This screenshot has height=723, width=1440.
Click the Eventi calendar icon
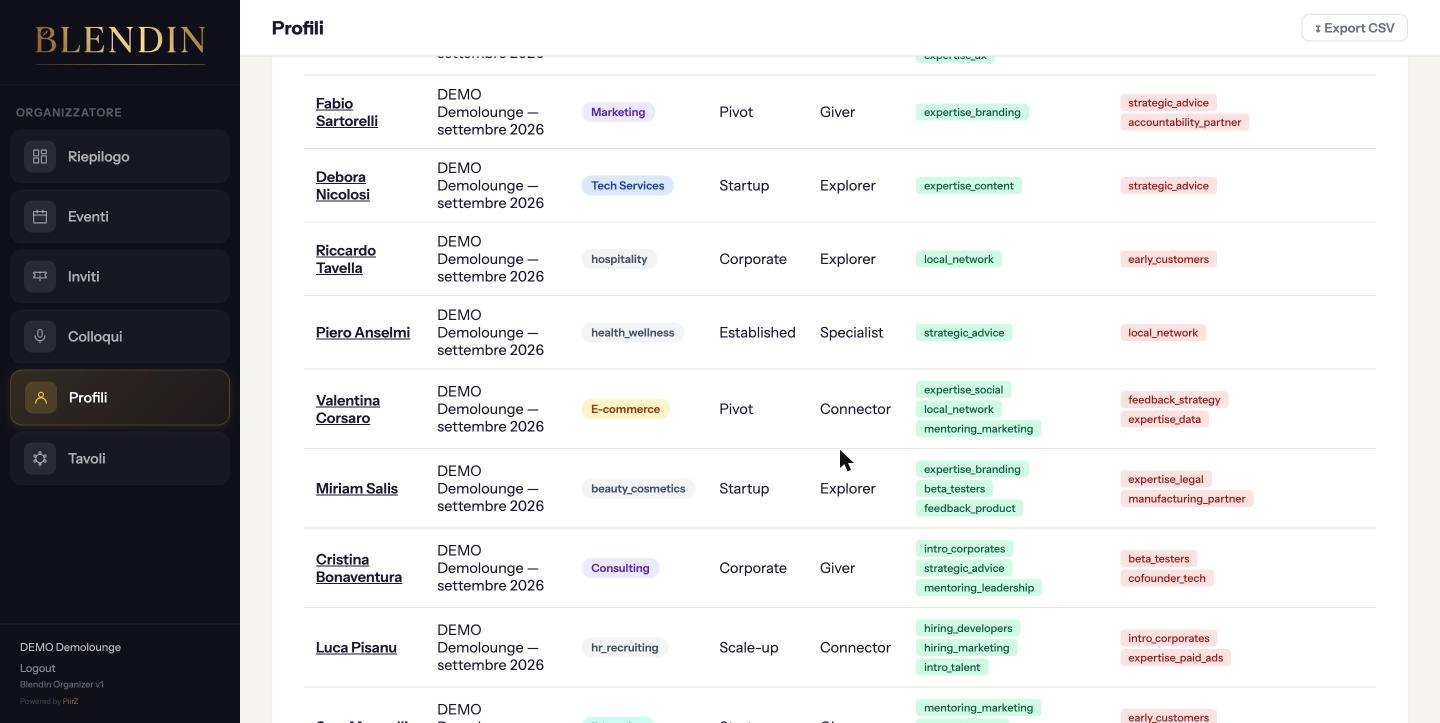(x=40, y=217)
